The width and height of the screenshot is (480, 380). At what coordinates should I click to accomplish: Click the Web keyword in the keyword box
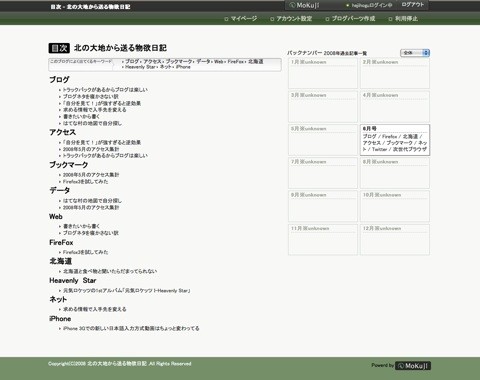point(219,62)
